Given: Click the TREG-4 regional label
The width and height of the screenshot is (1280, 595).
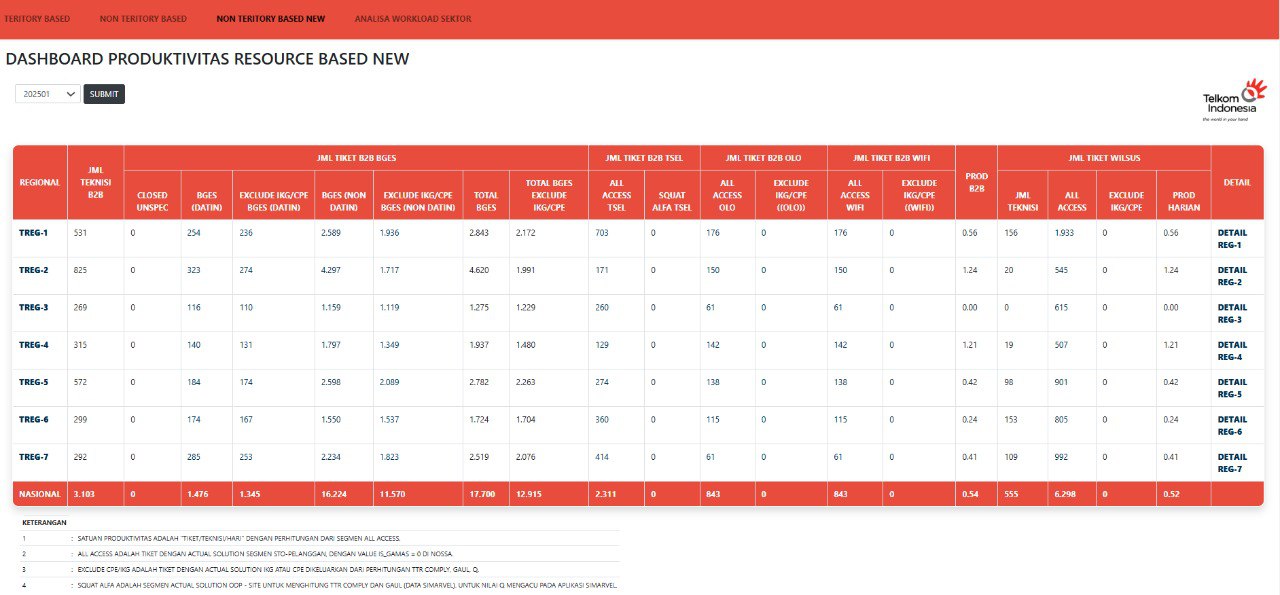Looking at the screenshot, I should pyautogui.click(x=34, y=344).
